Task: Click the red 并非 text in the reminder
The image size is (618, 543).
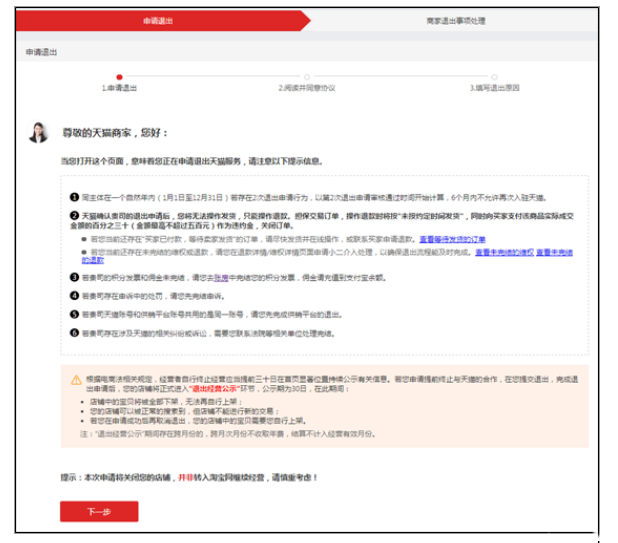Action: coord(186,478)
